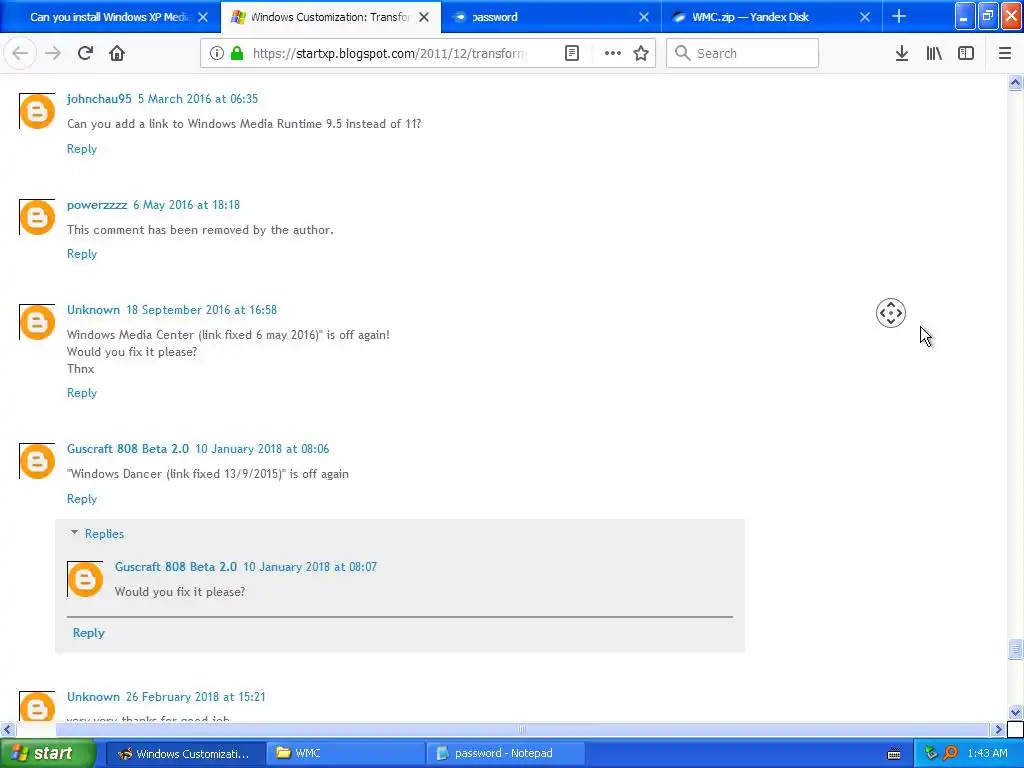Open Guscraft 808 Beta 2.0 reply author link
Image resolution: width=1024 pixels, height=768 pixels.
click(176, 567)
